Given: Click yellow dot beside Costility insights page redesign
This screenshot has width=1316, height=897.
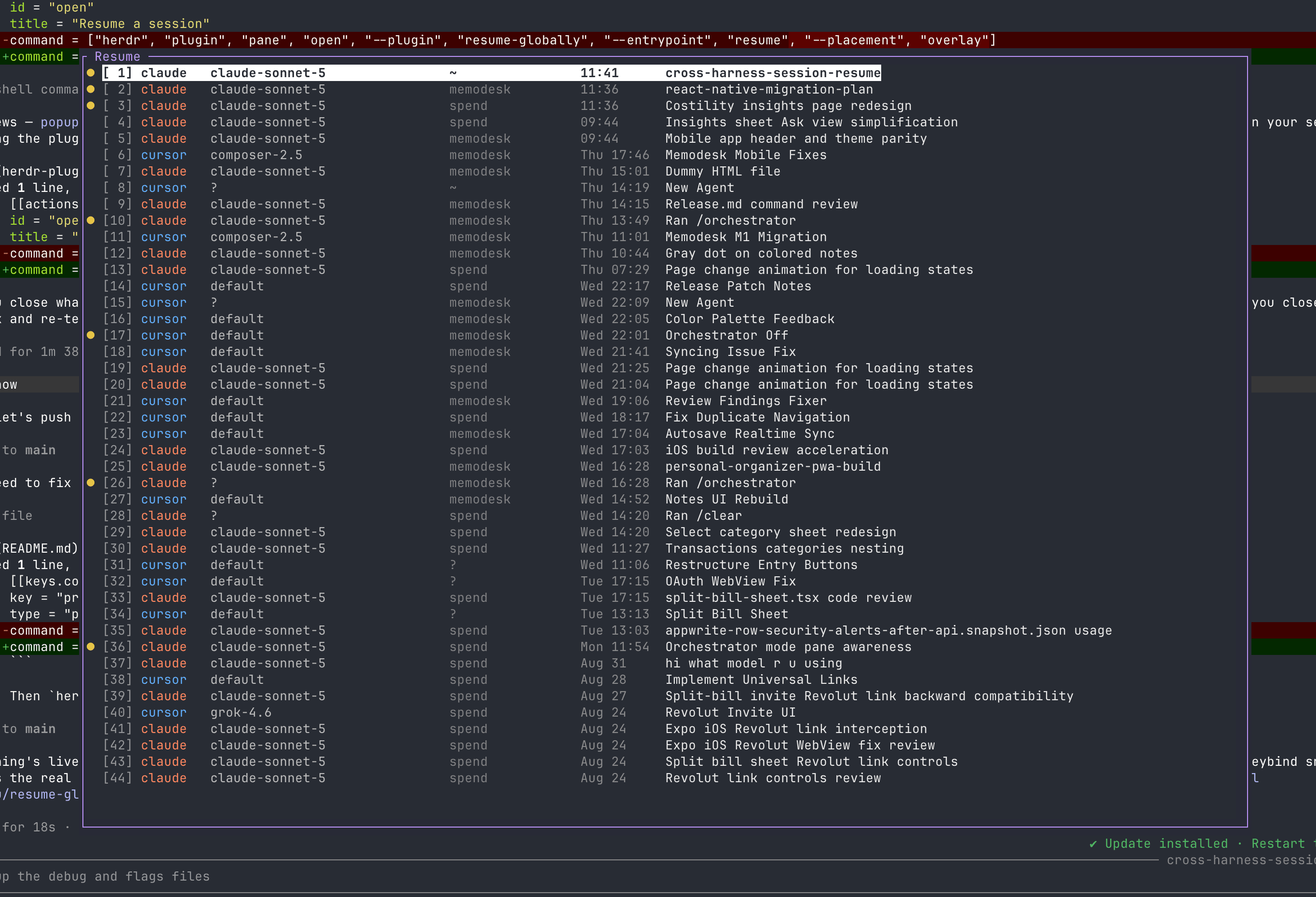Looking at the screenshot, I should tap(91, 106).
